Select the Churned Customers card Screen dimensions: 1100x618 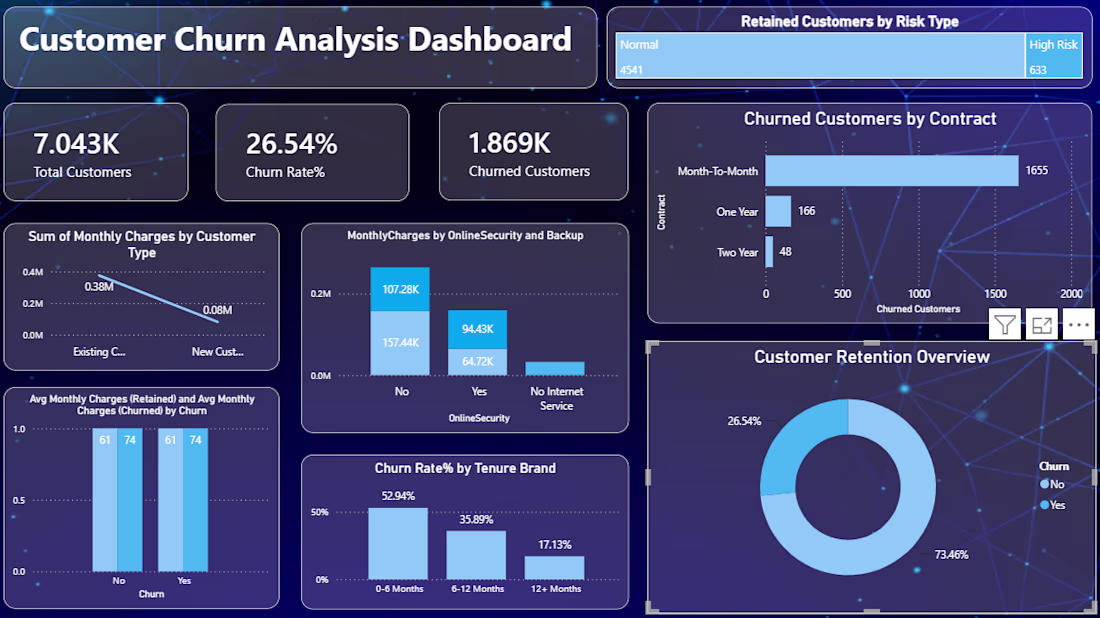(x=533, y=152)
